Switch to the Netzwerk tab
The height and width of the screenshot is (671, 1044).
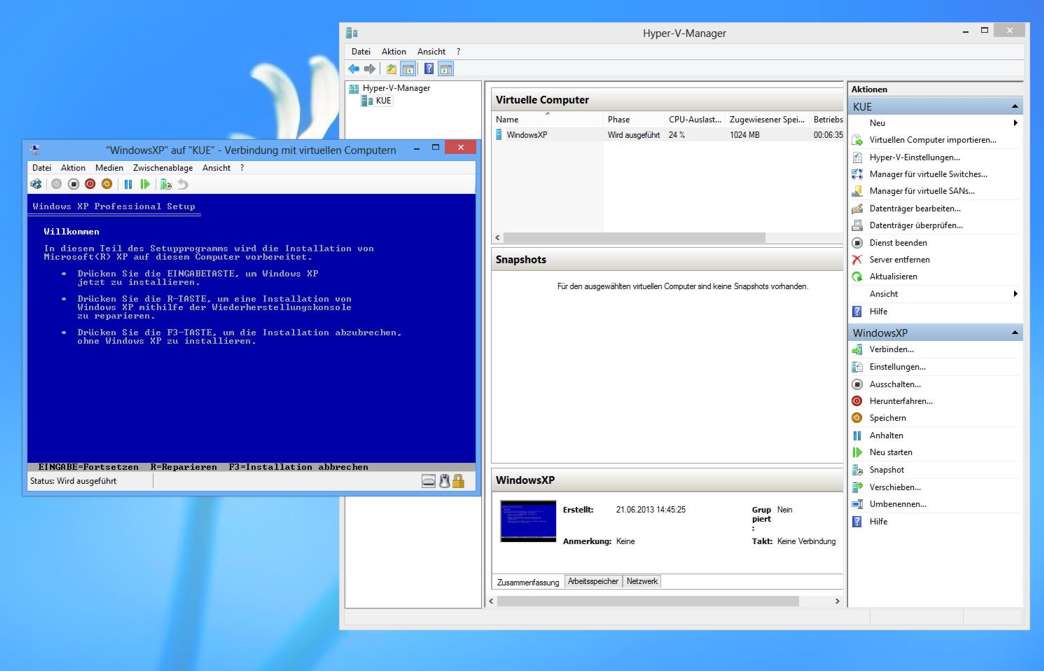(642, 581)
